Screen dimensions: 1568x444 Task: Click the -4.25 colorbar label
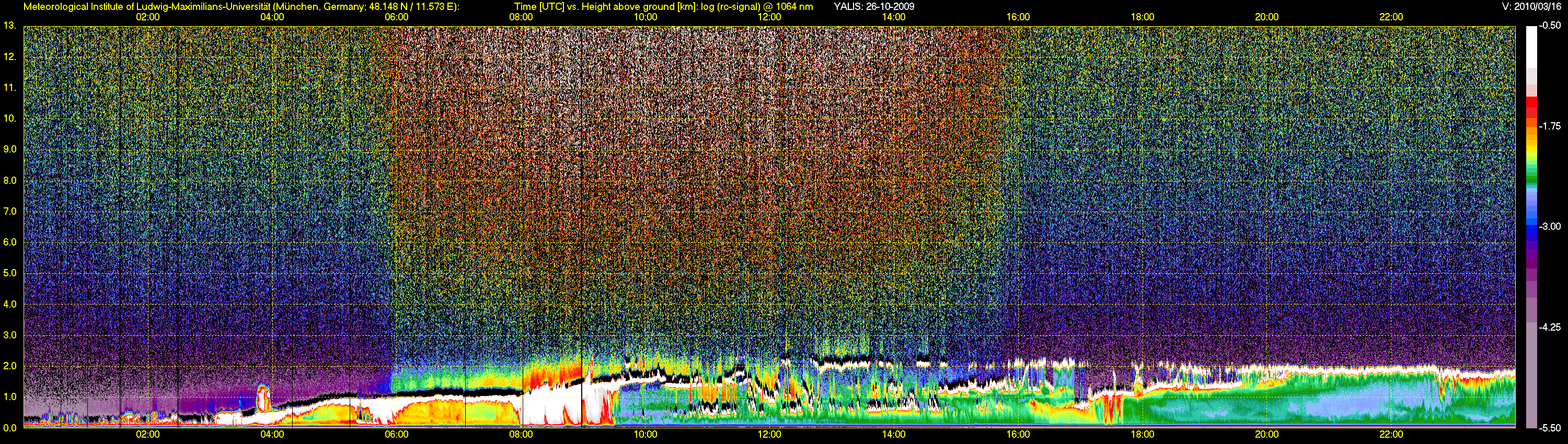[x=1550, y=327]
